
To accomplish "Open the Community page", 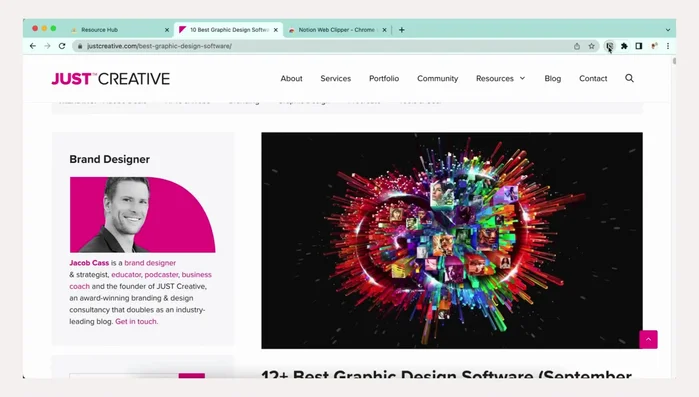I will tap(437, 78).
